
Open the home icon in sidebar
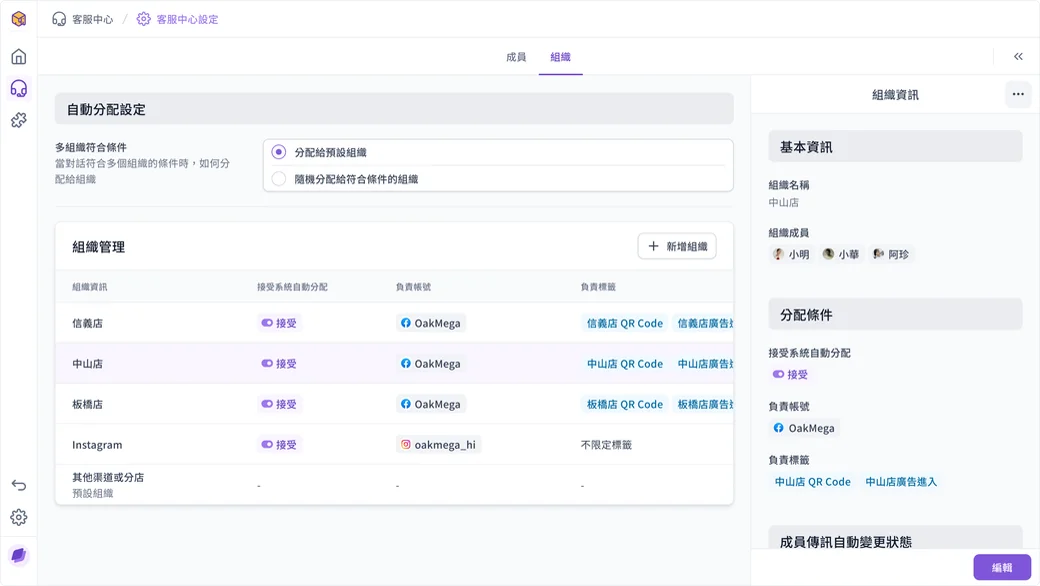(x=19, y=56)
